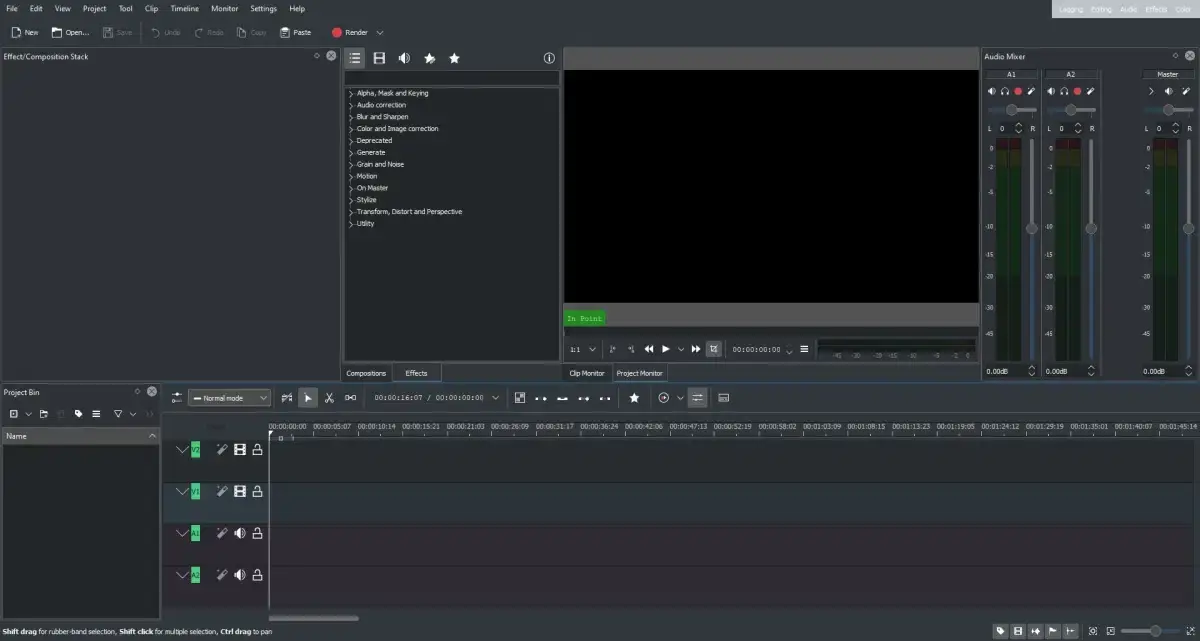Switch to the Effects tab

click(416, 372)
